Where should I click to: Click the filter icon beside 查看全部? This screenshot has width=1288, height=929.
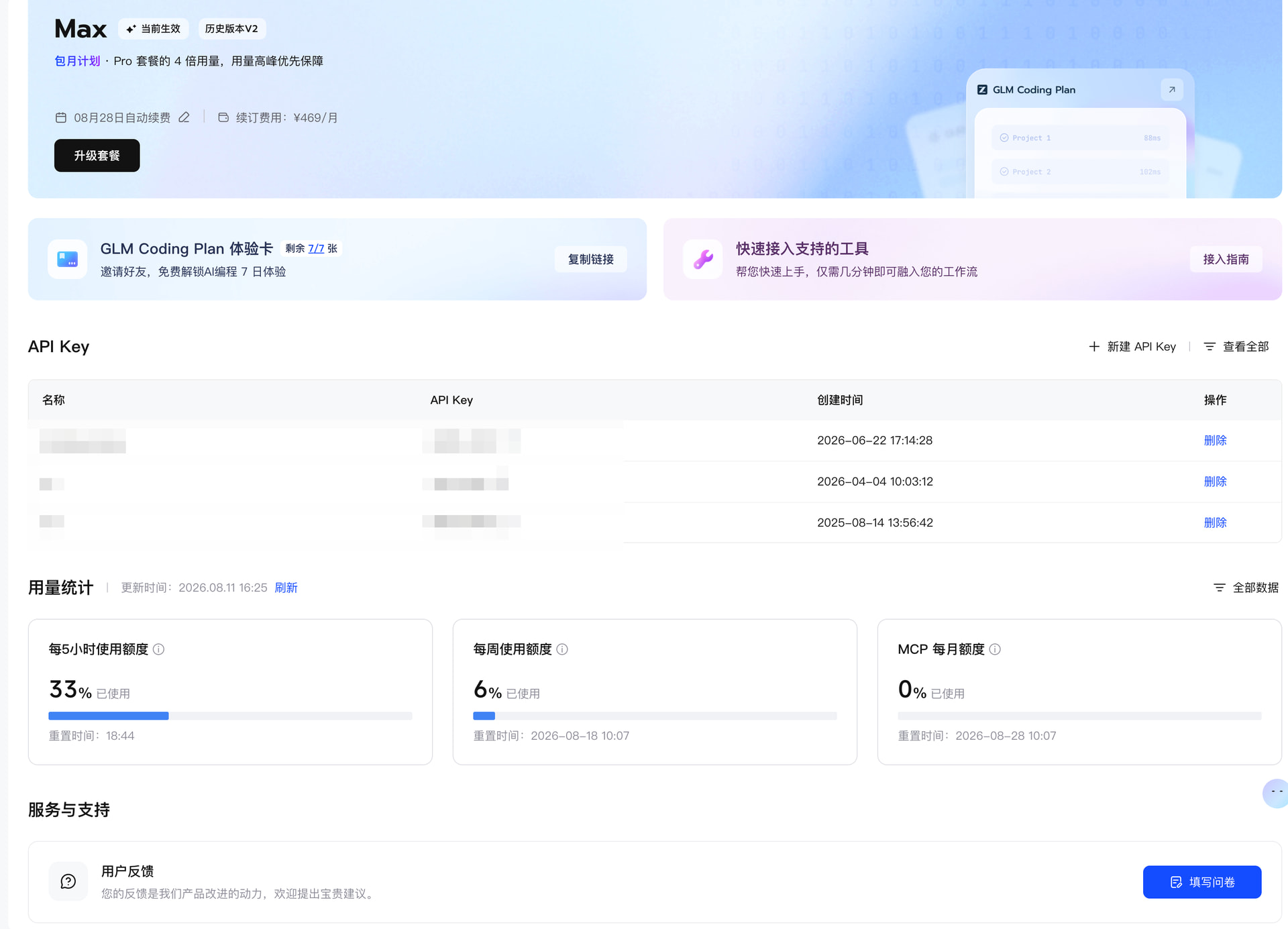point(1210,347)
